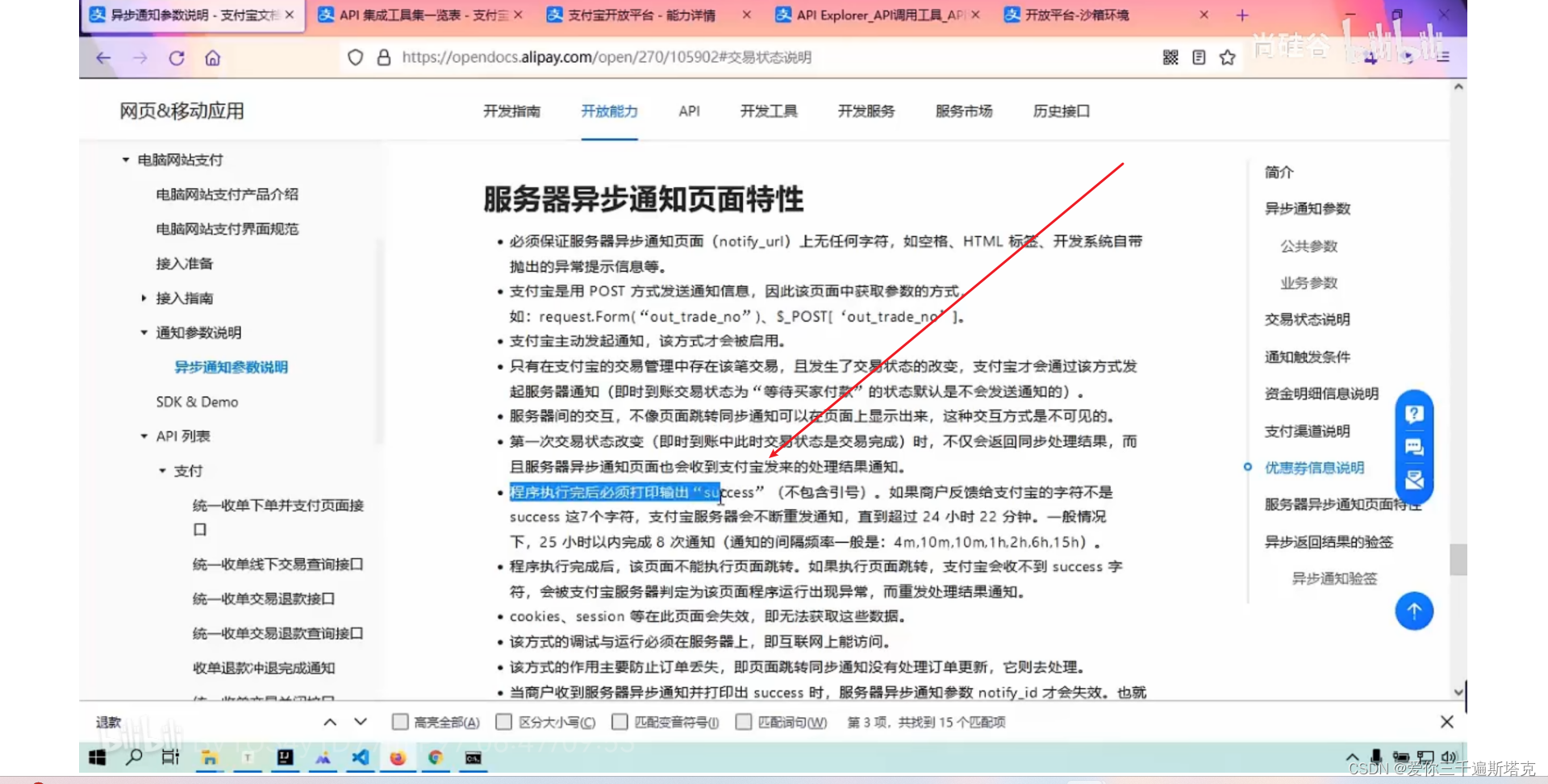This screenshot has width=1548, height=784.
Task: Open the floating help question icon
Action: click(1414, 415)
